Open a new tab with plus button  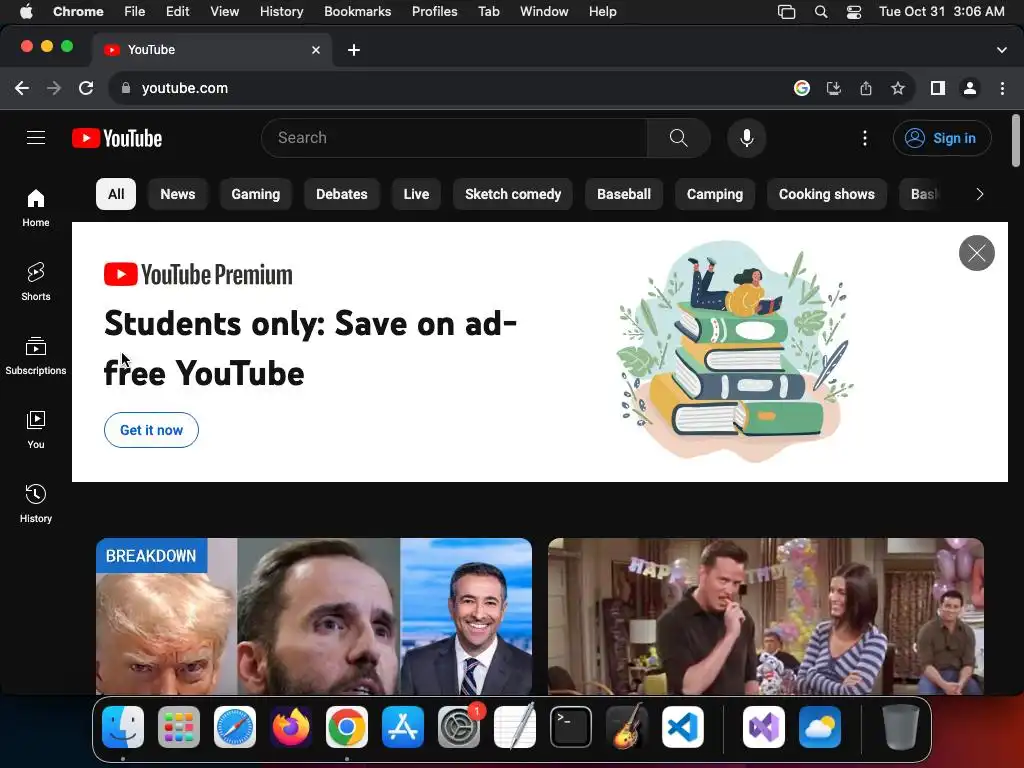click(x=353, y=50)
